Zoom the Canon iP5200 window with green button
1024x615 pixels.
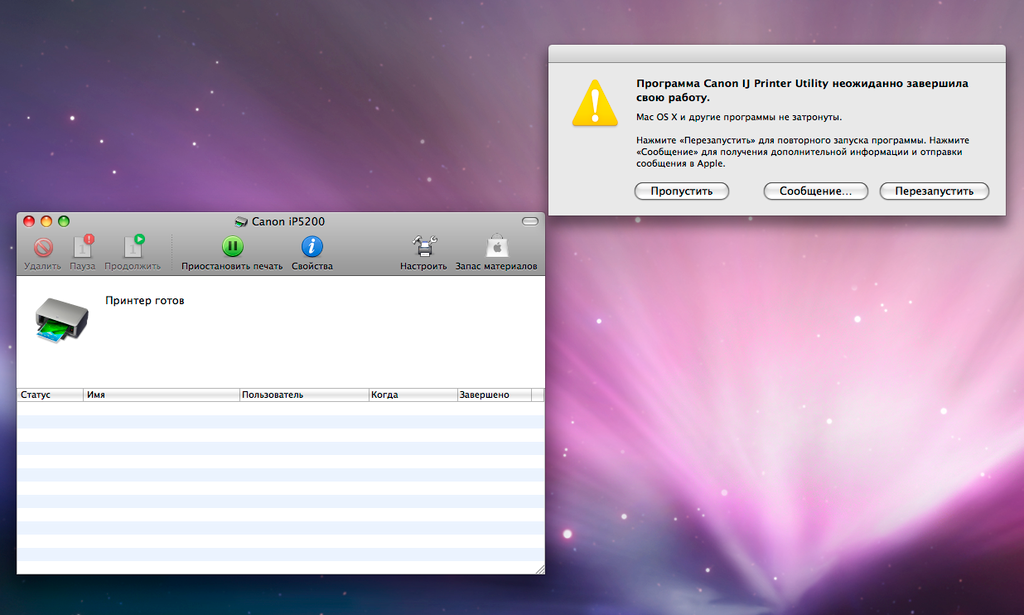(x=64, y=221)
